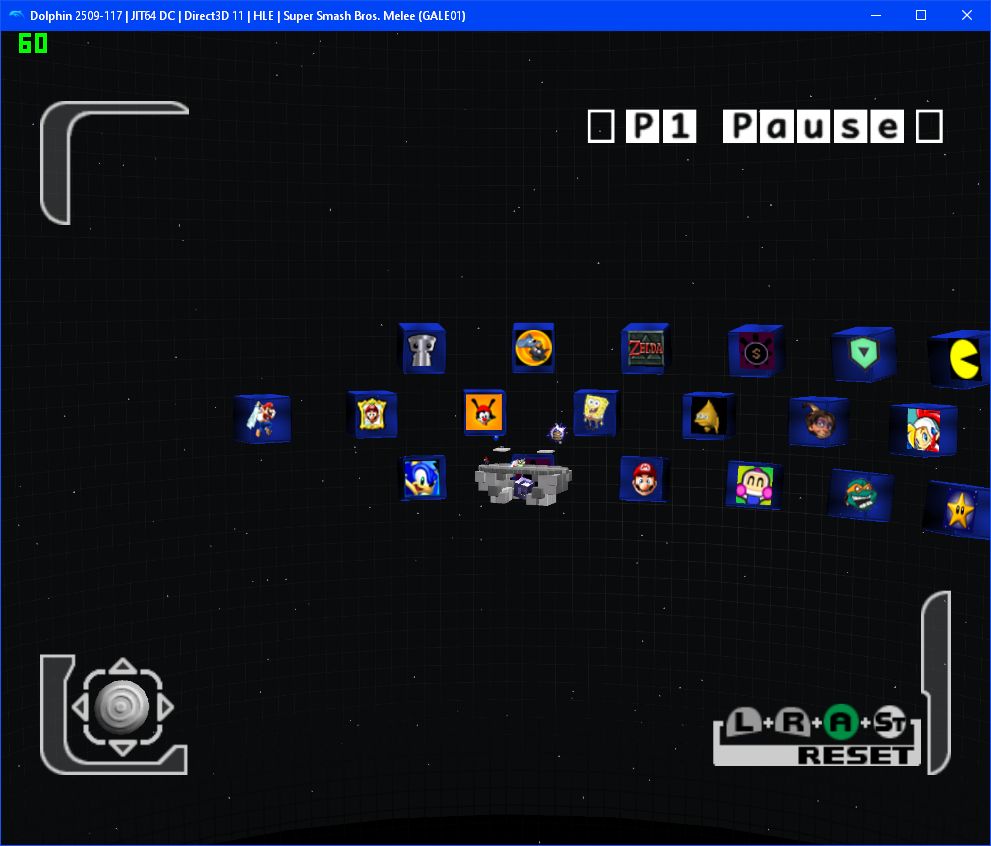The height and width of the screenshot is (846, 991).
Task: Click the green 60 FPS counter
Action: [x=33, y=44]
